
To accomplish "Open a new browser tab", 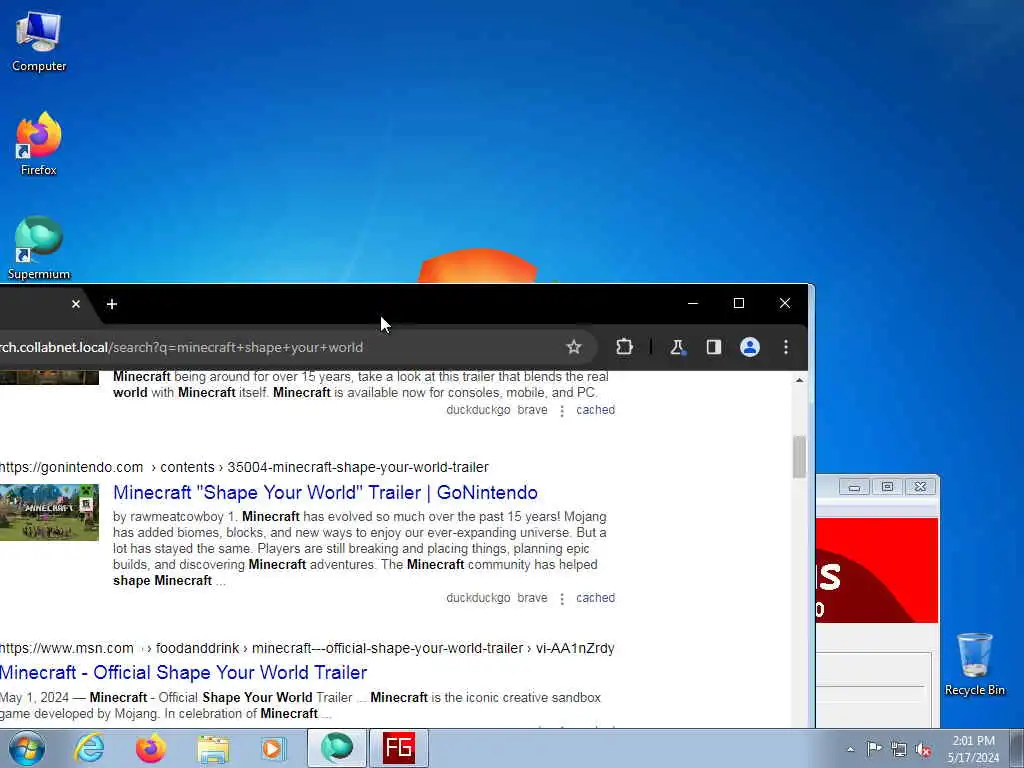I will (x=112, y=304).
